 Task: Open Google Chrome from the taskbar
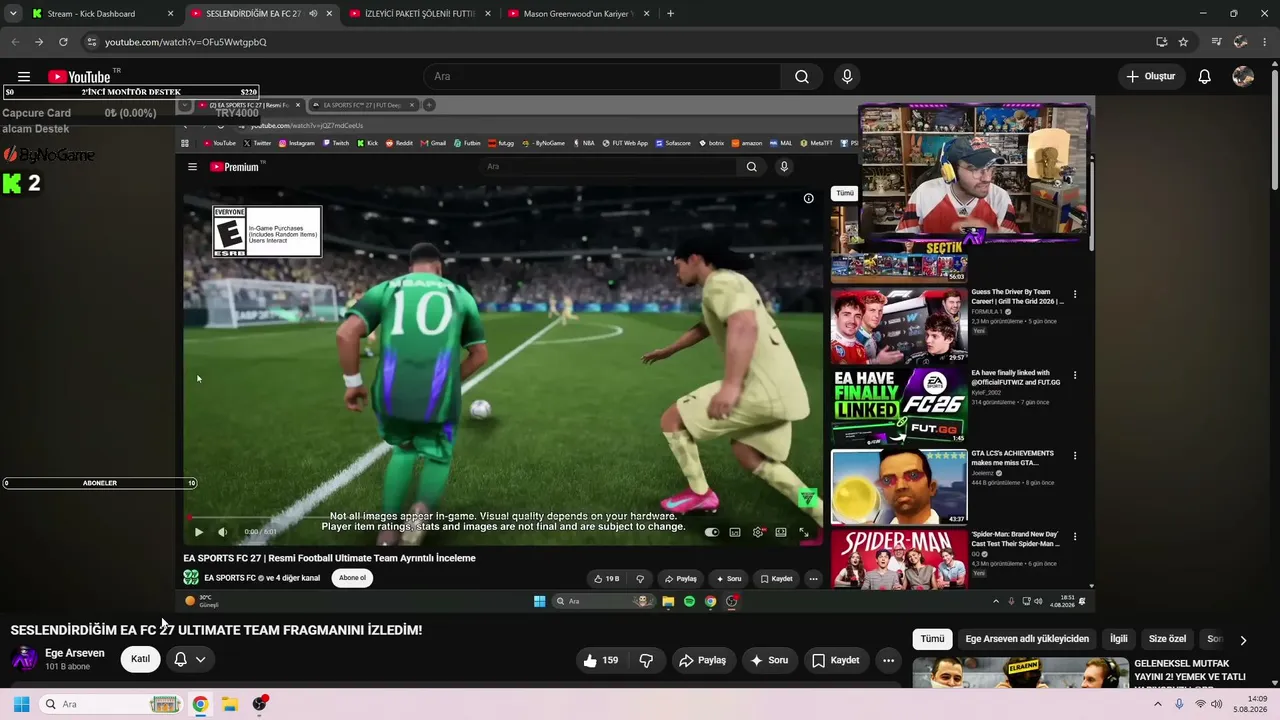[x=200, y=704]
